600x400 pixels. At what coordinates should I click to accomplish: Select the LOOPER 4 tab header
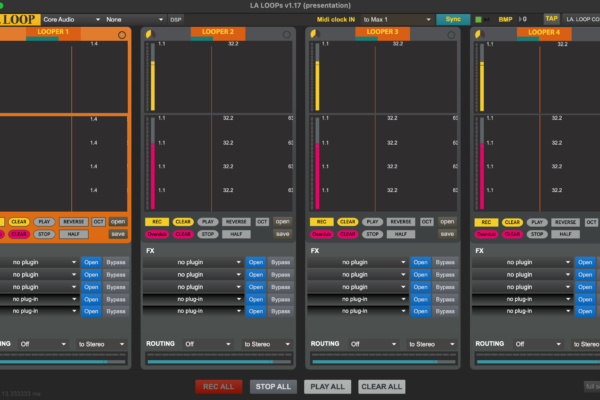pos(543,33)
